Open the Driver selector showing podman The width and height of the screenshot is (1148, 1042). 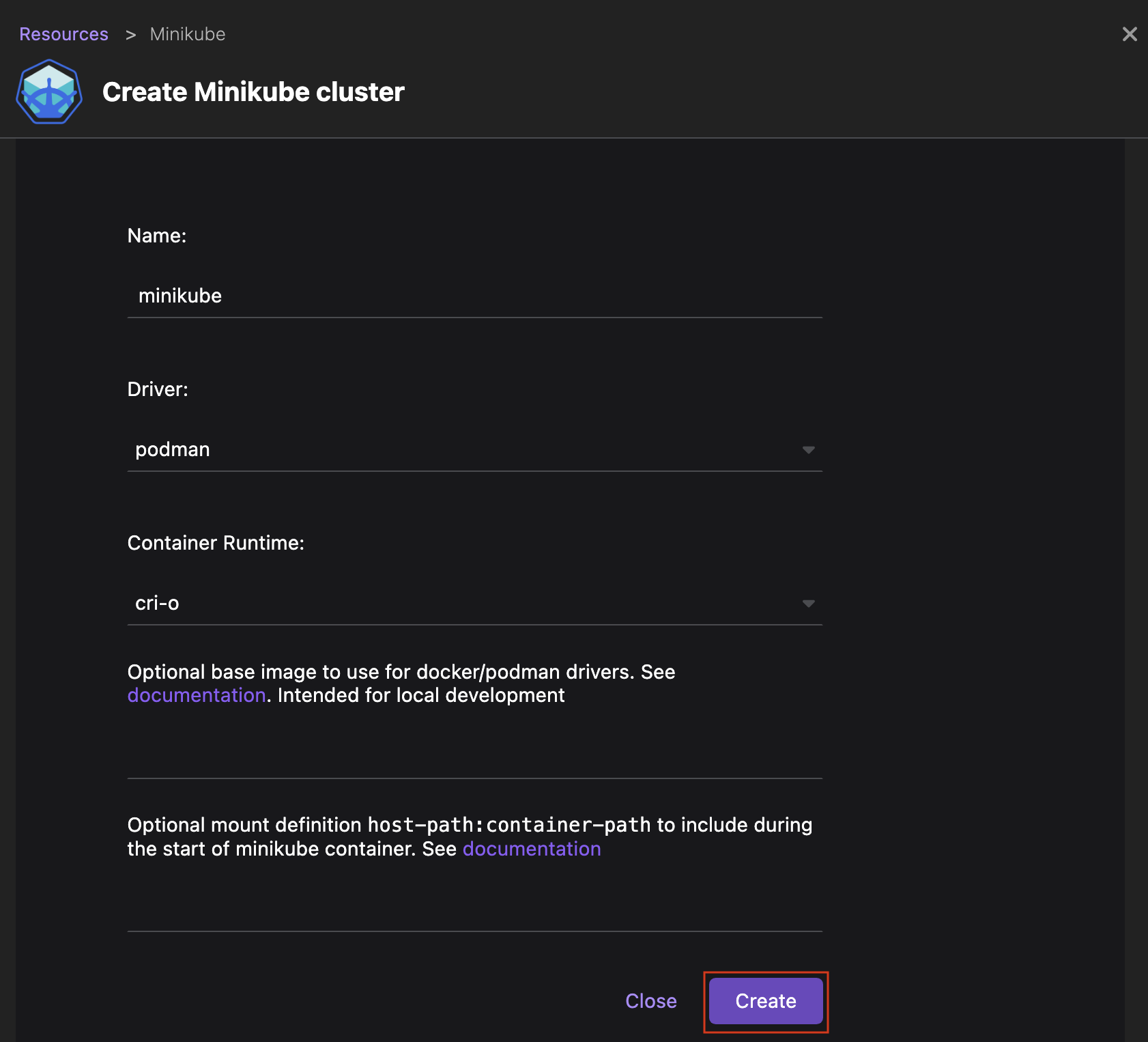[474, 449]
